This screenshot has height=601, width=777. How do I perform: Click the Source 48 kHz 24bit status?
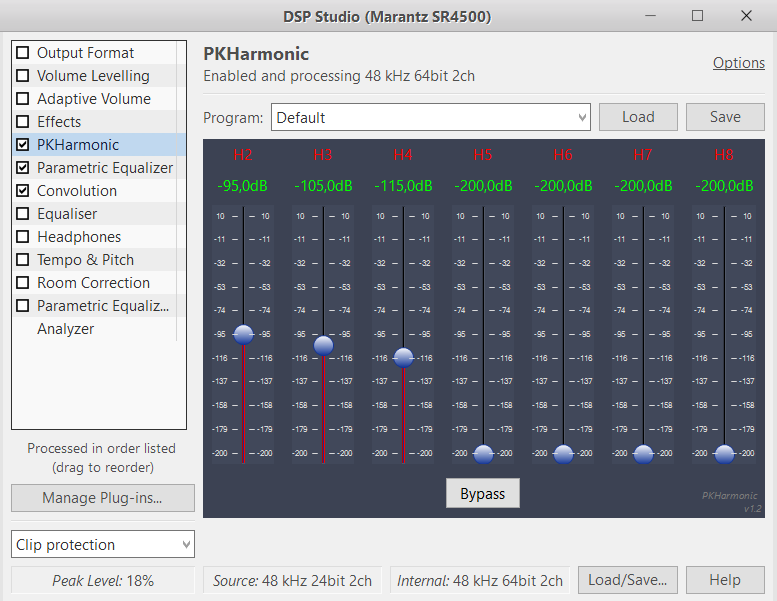(x=292, y=580)
